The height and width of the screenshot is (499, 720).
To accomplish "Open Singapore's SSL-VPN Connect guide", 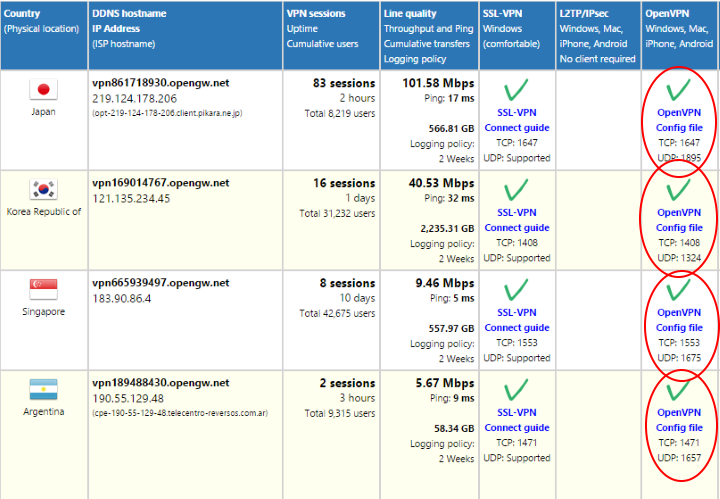I will (517, 328).
